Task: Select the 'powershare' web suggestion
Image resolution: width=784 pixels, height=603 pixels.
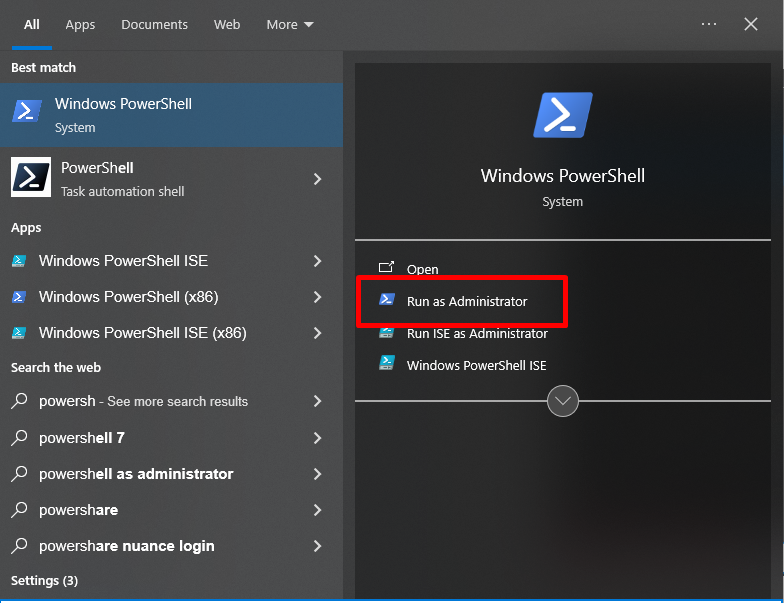Action: click(x=172, y=510)
